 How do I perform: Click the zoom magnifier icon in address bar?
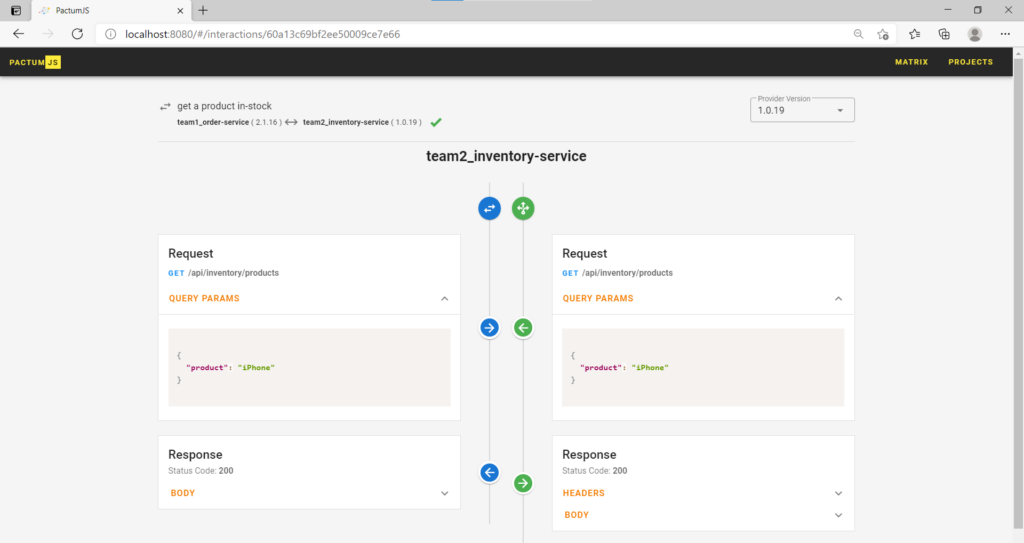pos(858,34)
